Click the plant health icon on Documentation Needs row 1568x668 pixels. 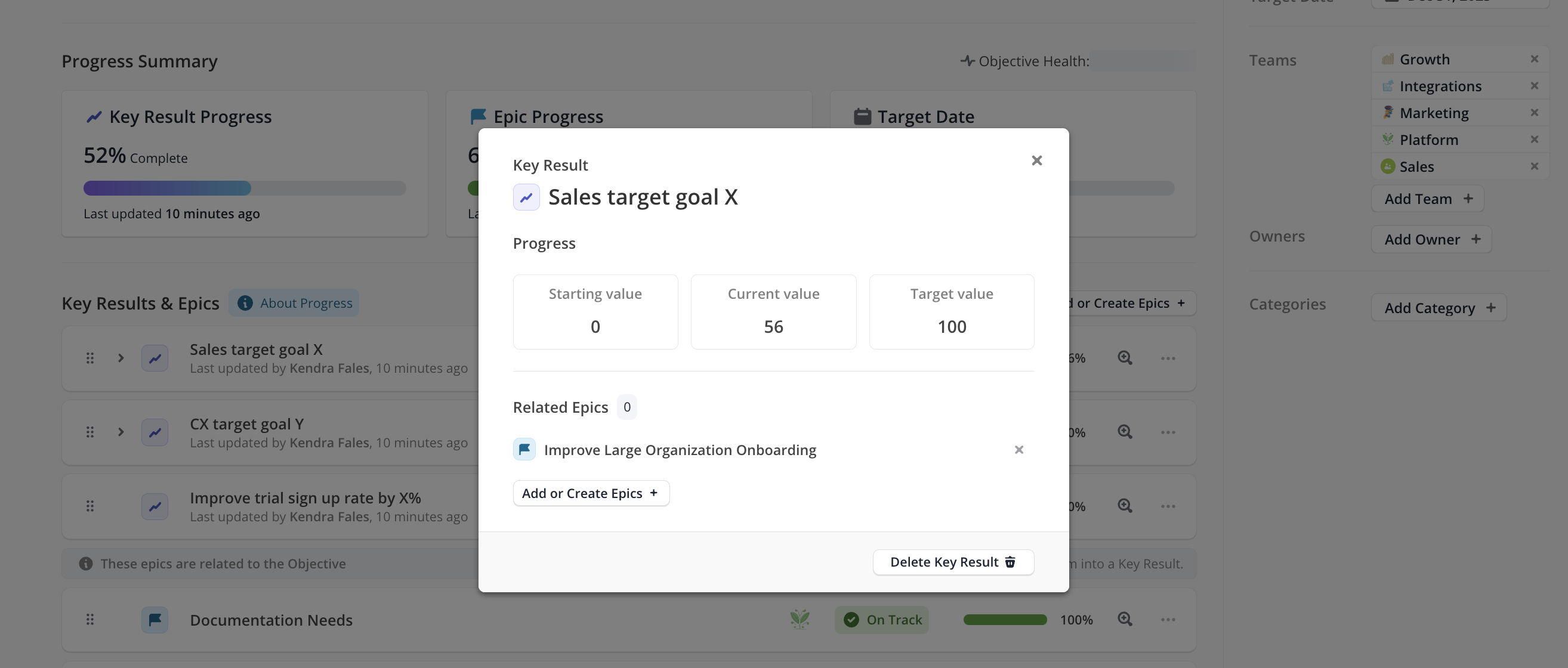pyautogui.click(x=800, y=619)
